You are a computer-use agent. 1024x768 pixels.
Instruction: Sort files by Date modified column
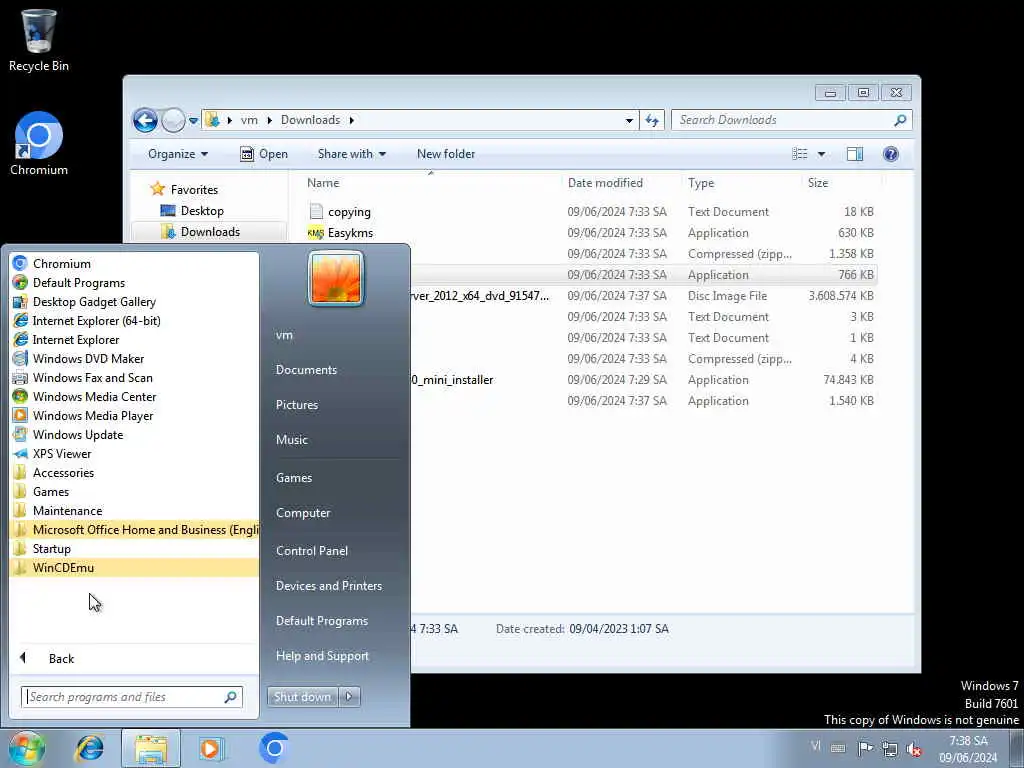click(620, 183)
